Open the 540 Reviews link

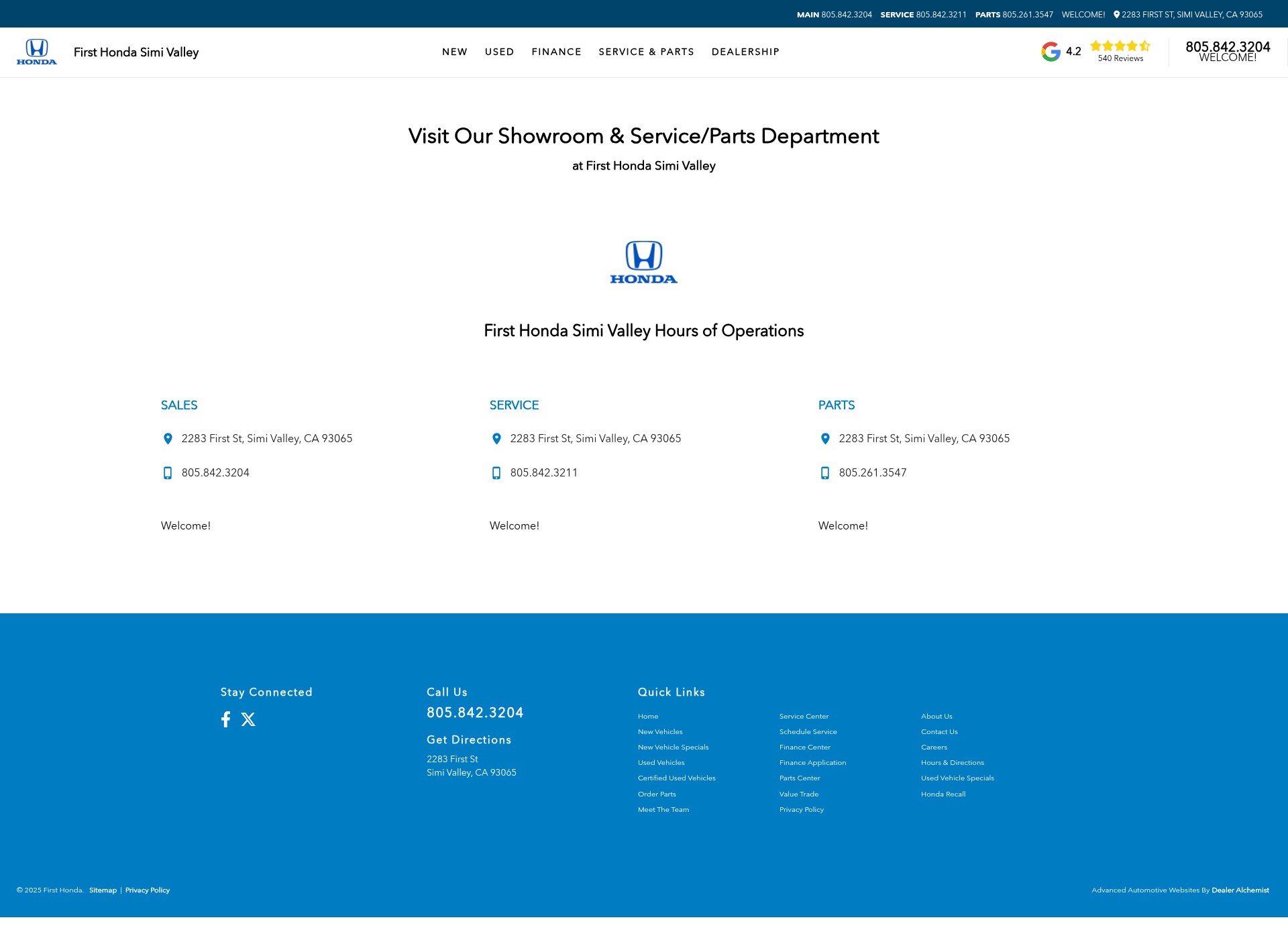(x=1120, y=58)
